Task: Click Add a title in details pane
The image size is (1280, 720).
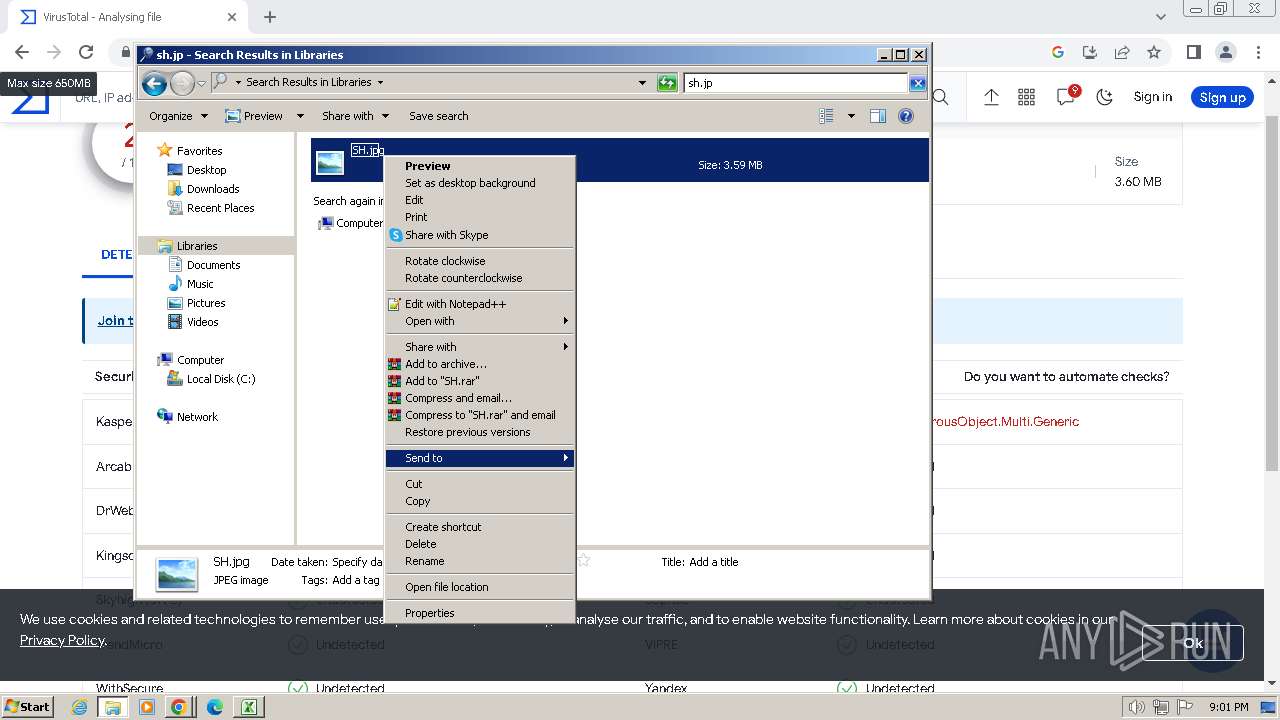Action: coord(714,562)
